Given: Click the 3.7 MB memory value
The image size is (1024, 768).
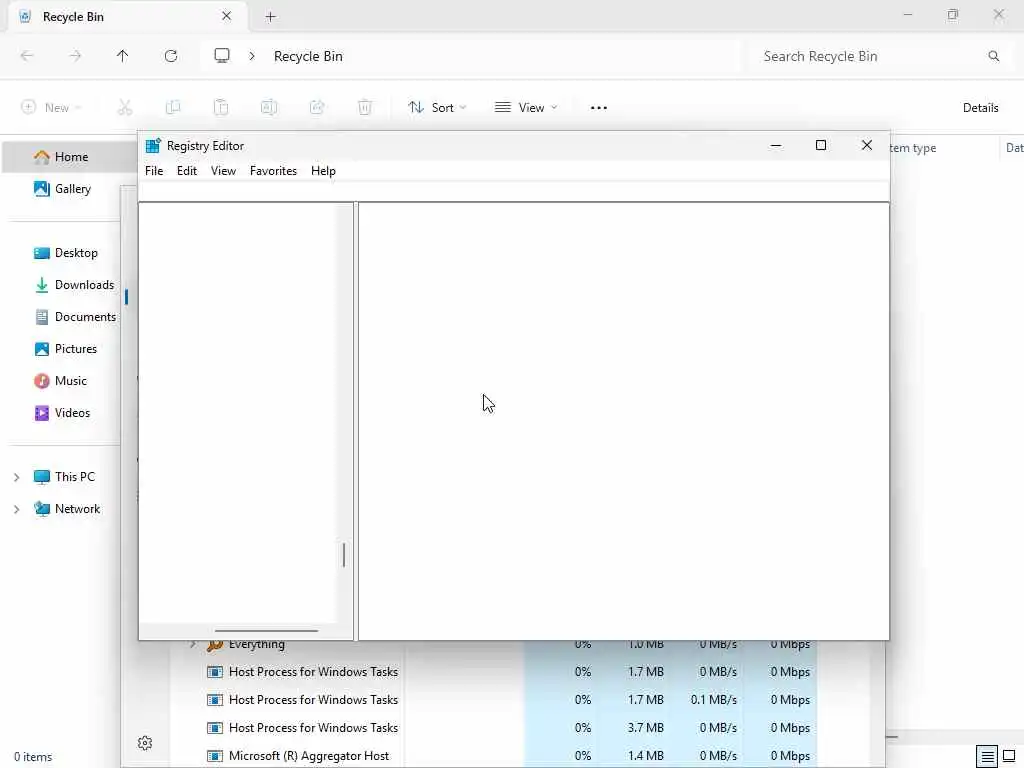Looking at the screenshot, I should [x=645, y=728].
